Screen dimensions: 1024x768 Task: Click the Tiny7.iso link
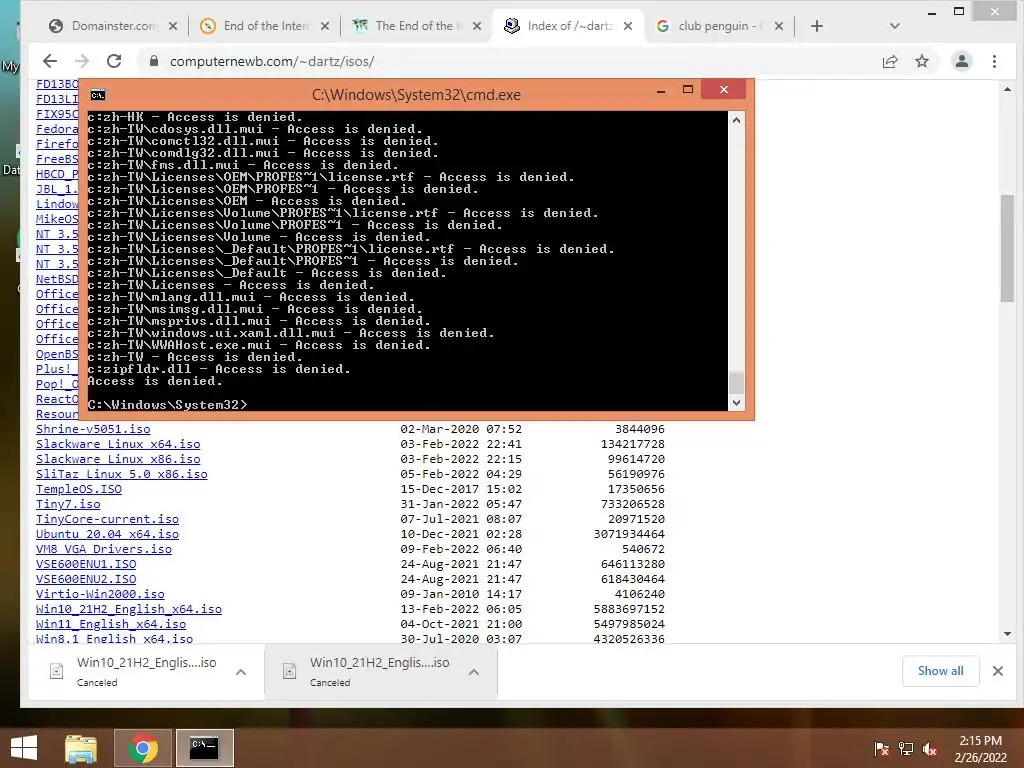coord(68,504)
